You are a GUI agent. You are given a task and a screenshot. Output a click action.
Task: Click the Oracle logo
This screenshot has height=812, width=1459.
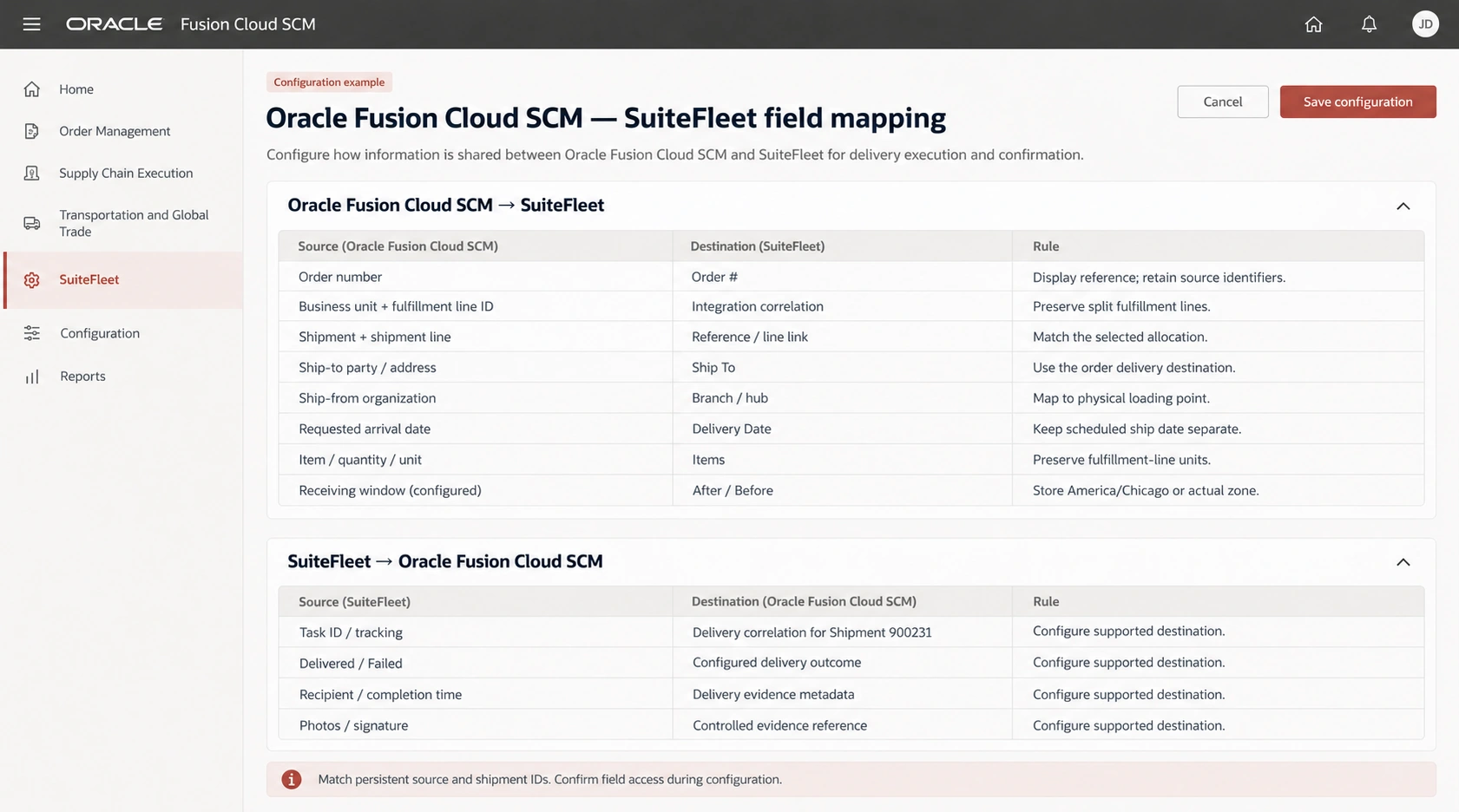(x=114, y=24)
